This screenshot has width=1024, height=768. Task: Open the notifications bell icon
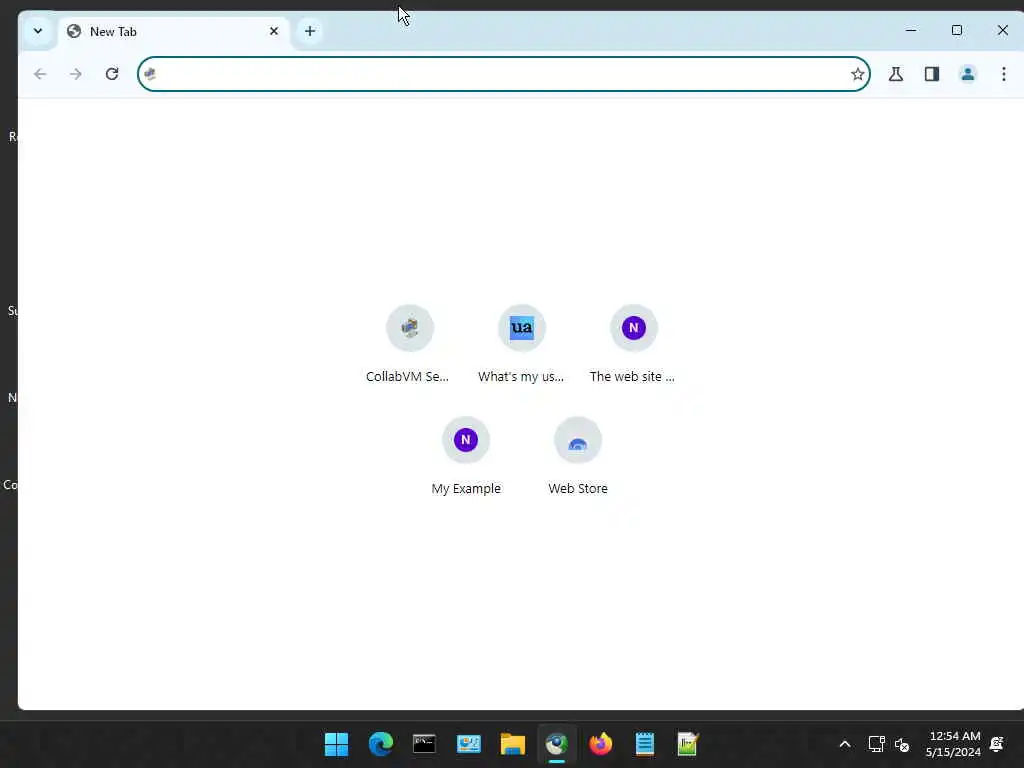(997, 744)
